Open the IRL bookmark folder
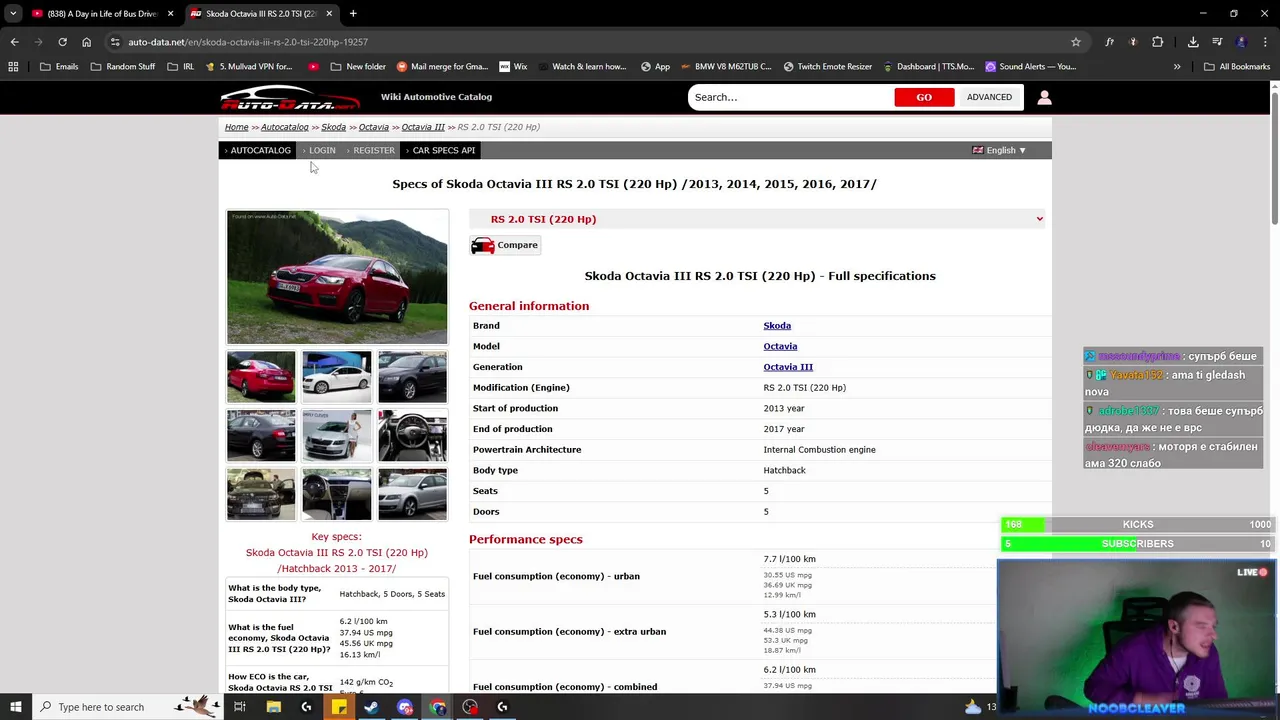 coord(181,67)
